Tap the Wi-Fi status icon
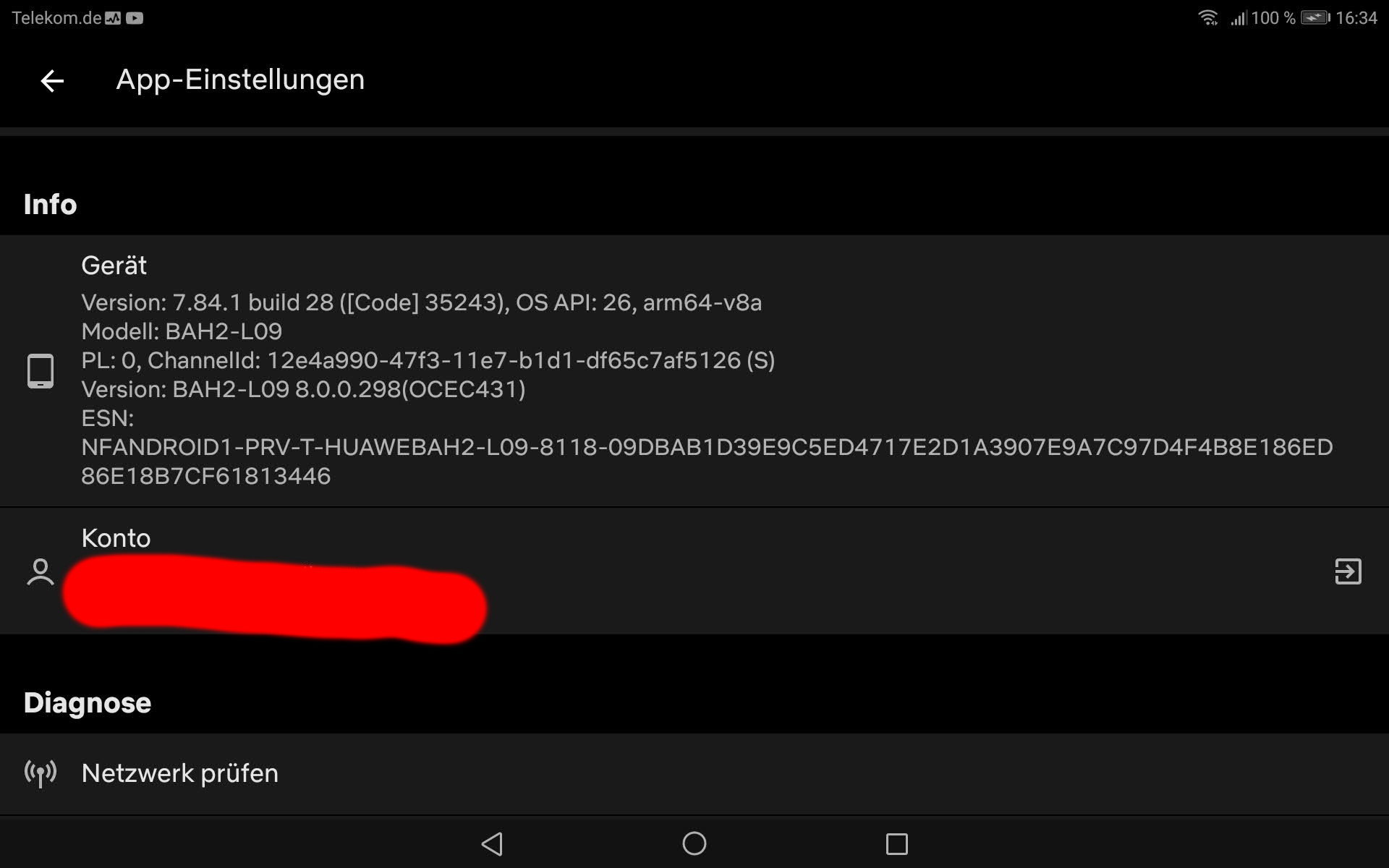The image size is (1389, 868). [1207, 17]
